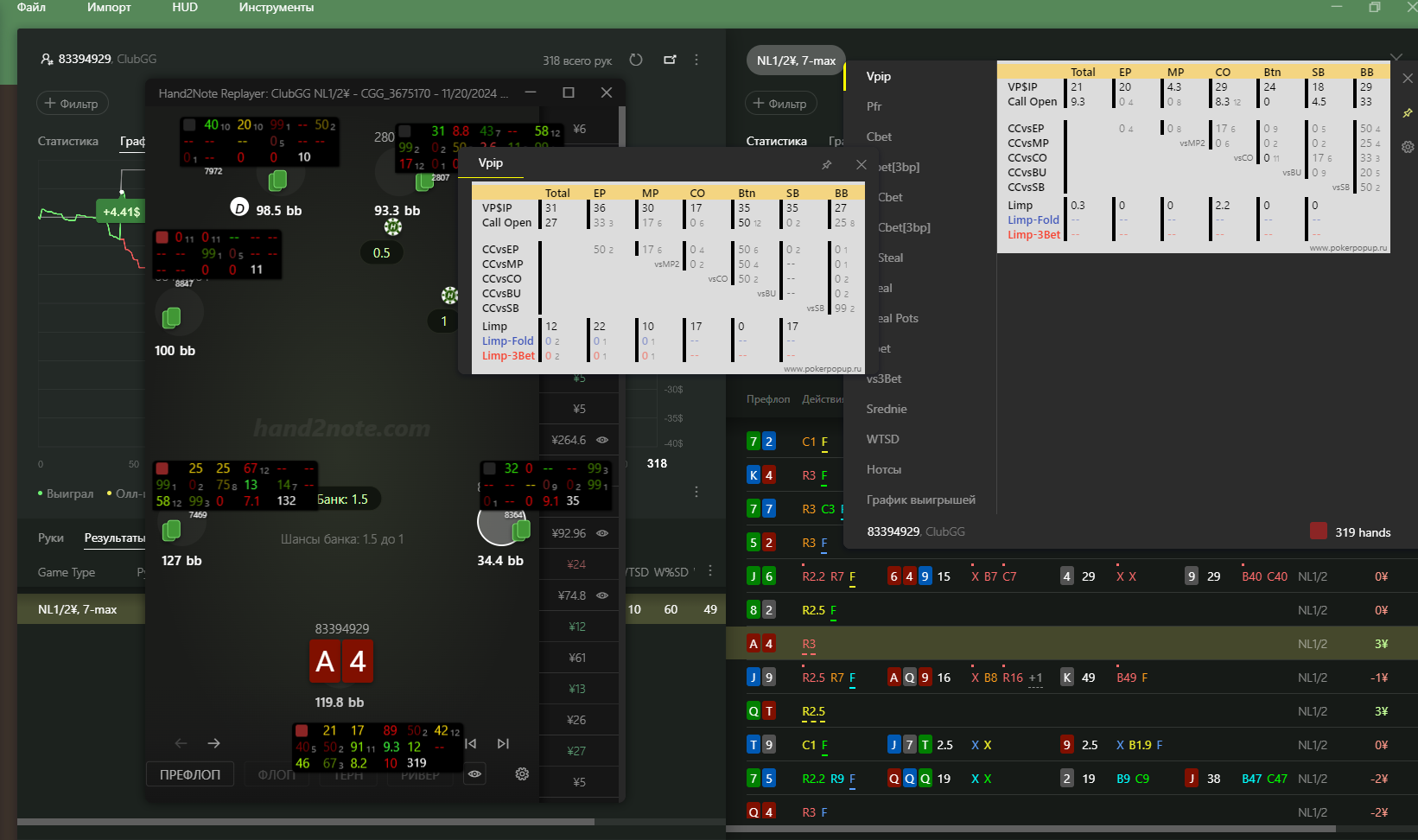Open the Префлоп tab above the hands list
The width and height of the screenshot is (1418, 840).
coord(768,399)
